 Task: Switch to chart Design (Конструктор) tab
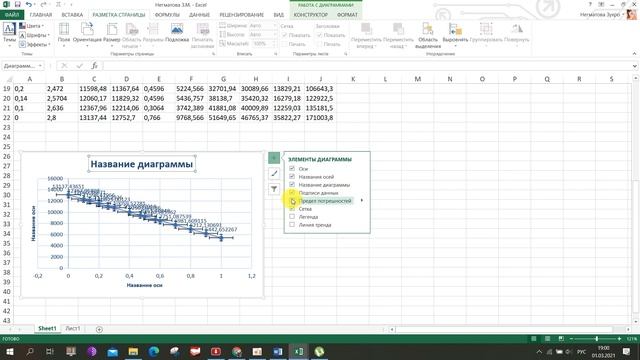311,15
